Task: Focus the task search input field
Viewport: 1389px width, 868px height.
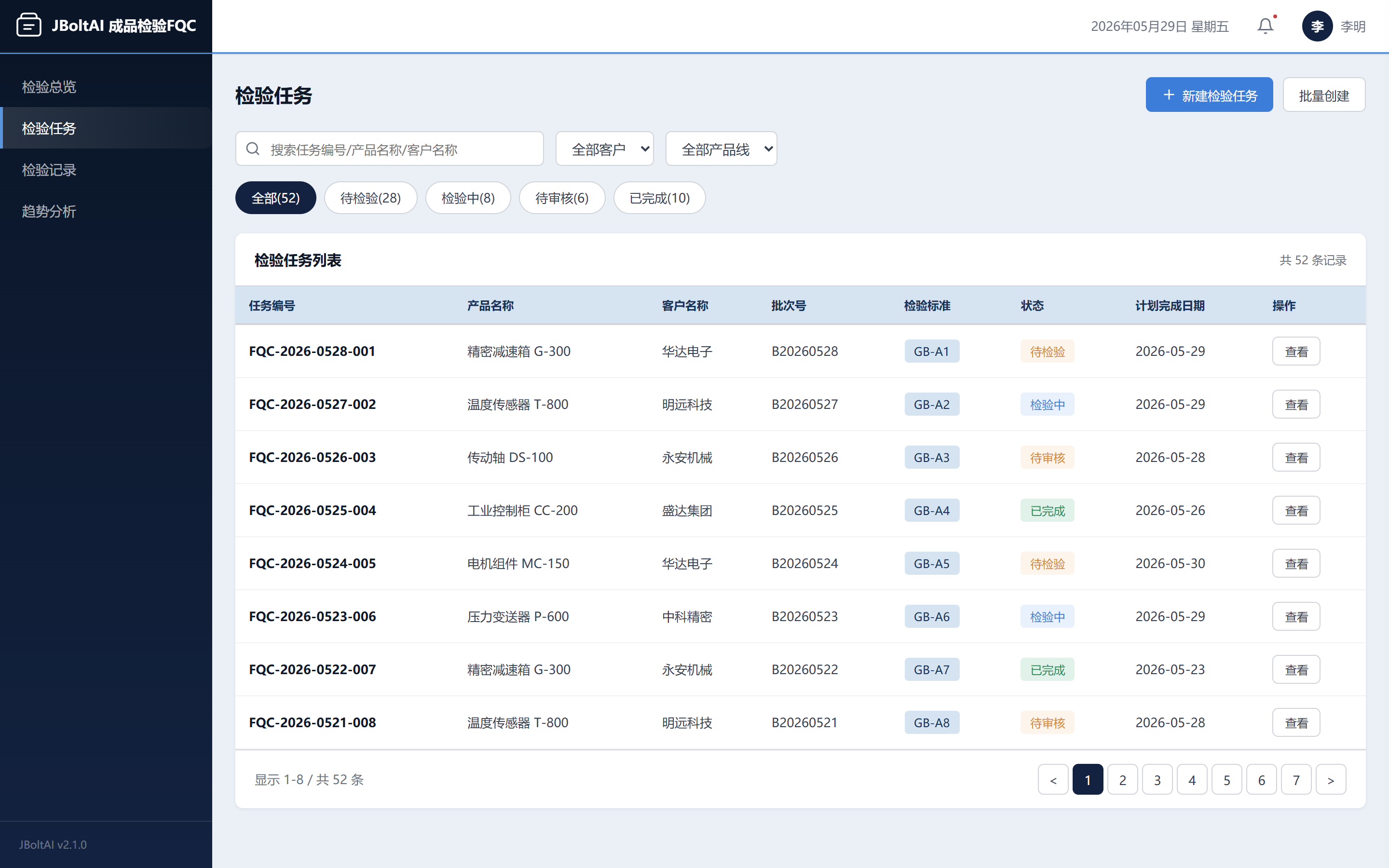Action: click(x=389, y=149)
